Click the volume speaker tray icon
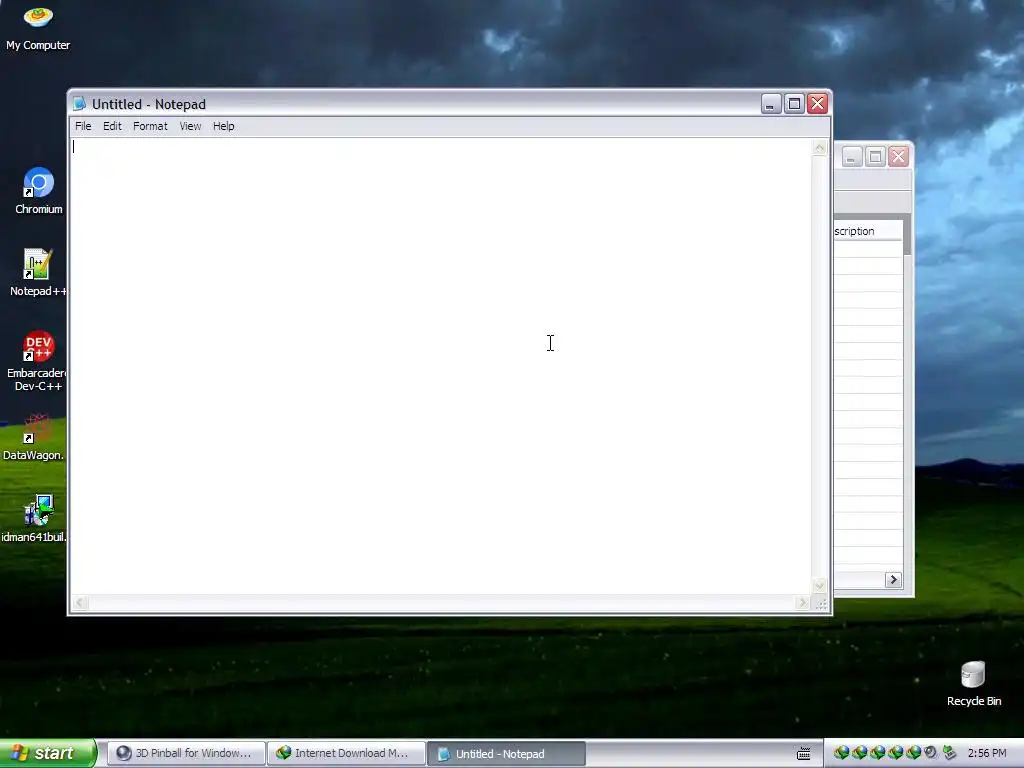Screen dimensions: 1024x768 [931, 753]
